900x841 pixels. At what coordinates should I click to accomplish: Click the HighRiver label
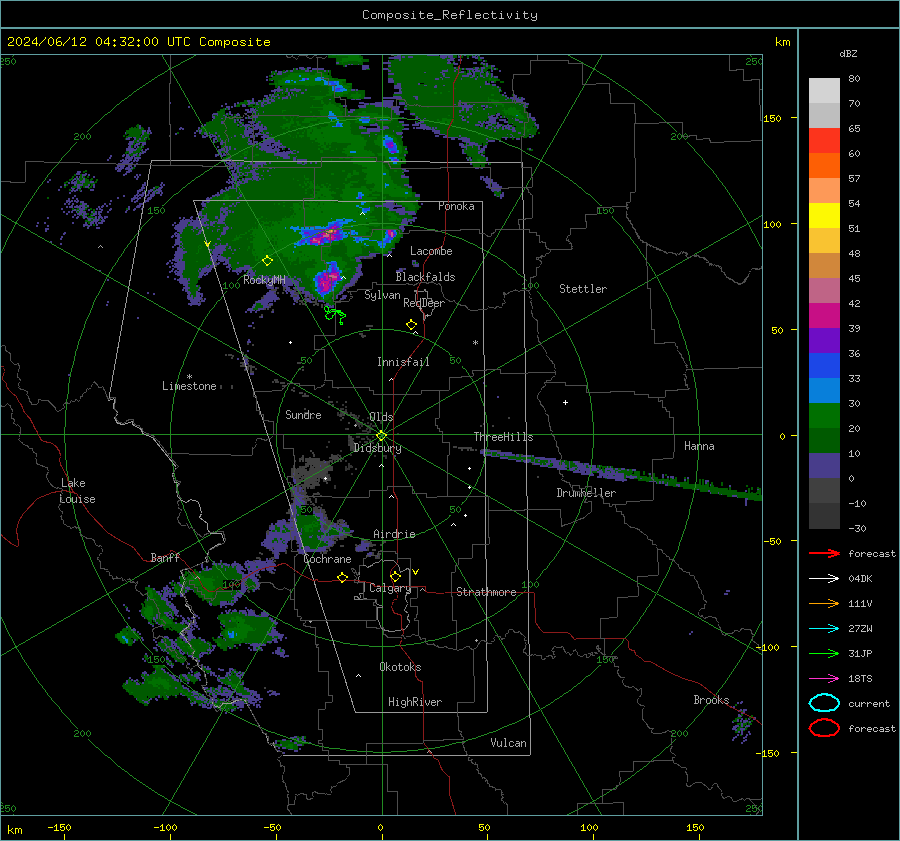coord(415,702)
